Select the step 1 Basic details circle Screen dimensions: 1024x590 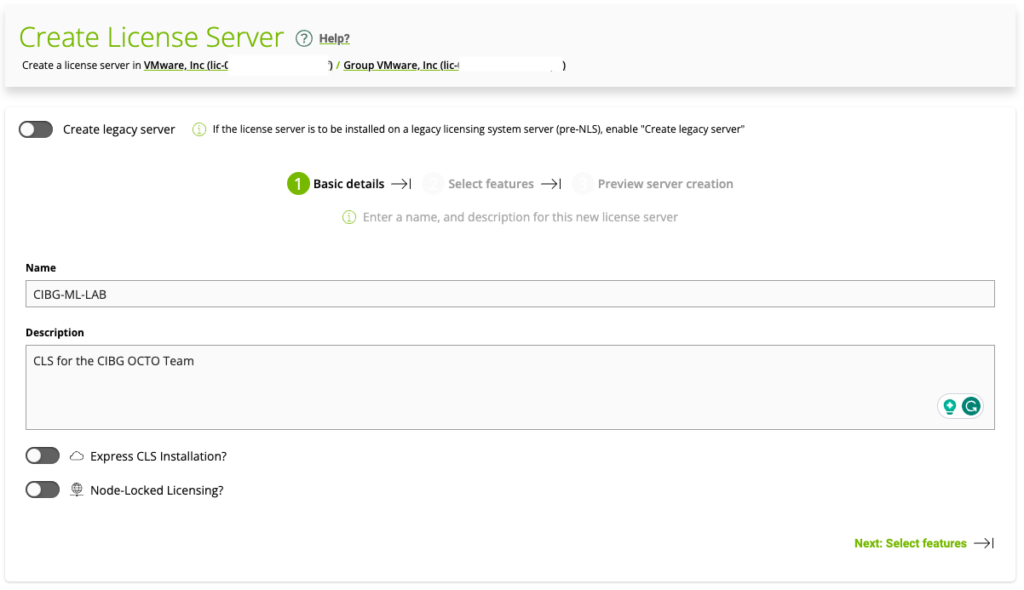coord(297,184)
